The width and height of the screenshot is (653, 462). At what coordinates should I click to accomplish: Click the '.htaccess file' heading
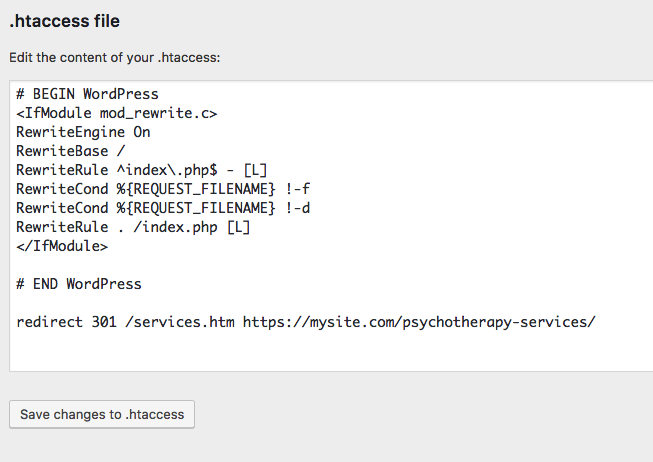(x=71, y=20)
